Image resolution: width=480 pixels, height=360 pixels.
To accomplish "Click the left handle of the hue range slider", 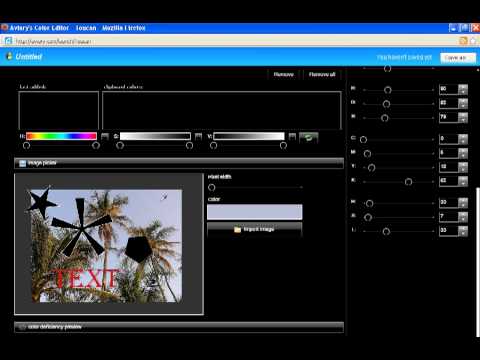I will pos(26,145).
